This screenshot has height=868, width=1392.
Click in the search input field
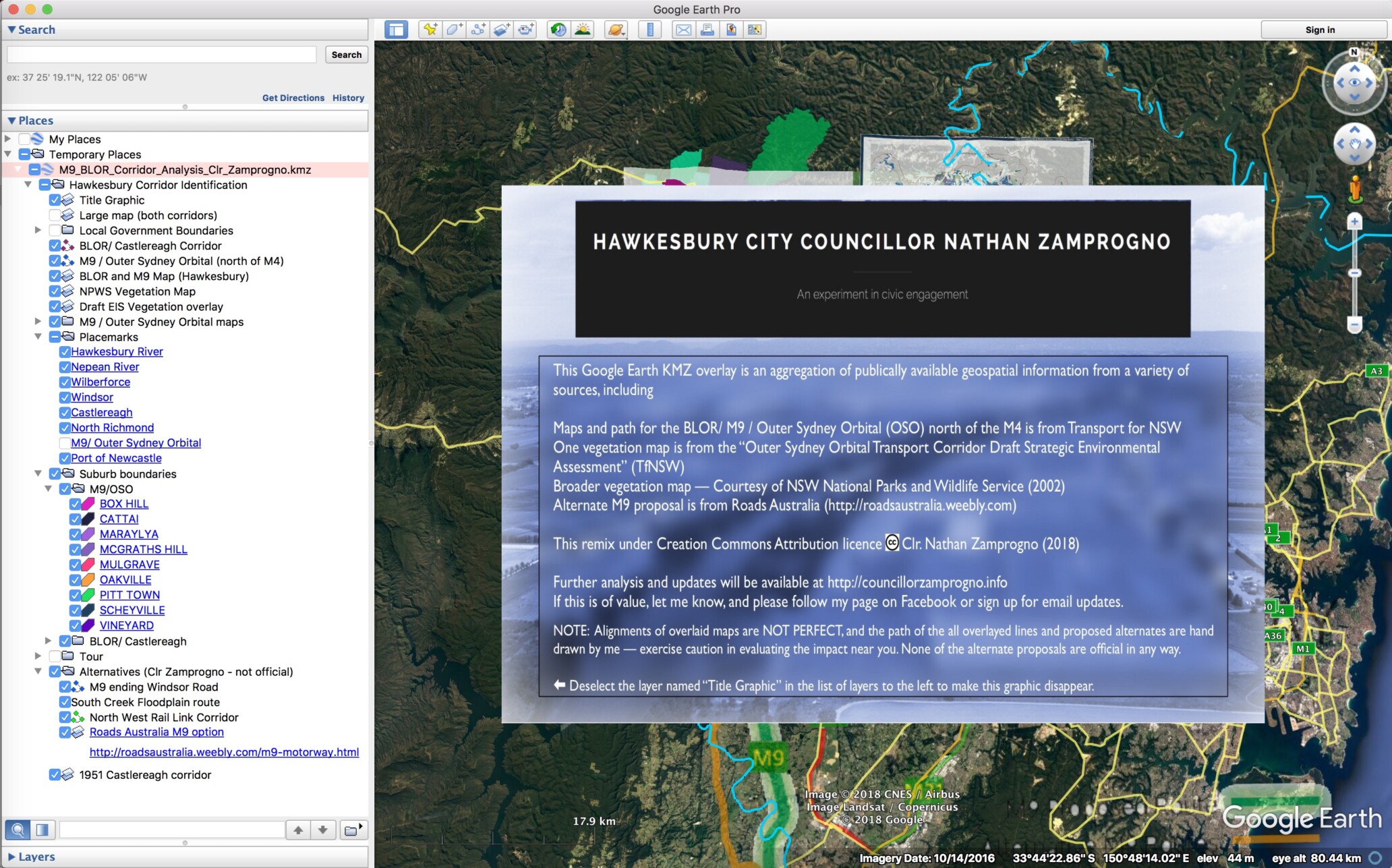coord(162,55)
